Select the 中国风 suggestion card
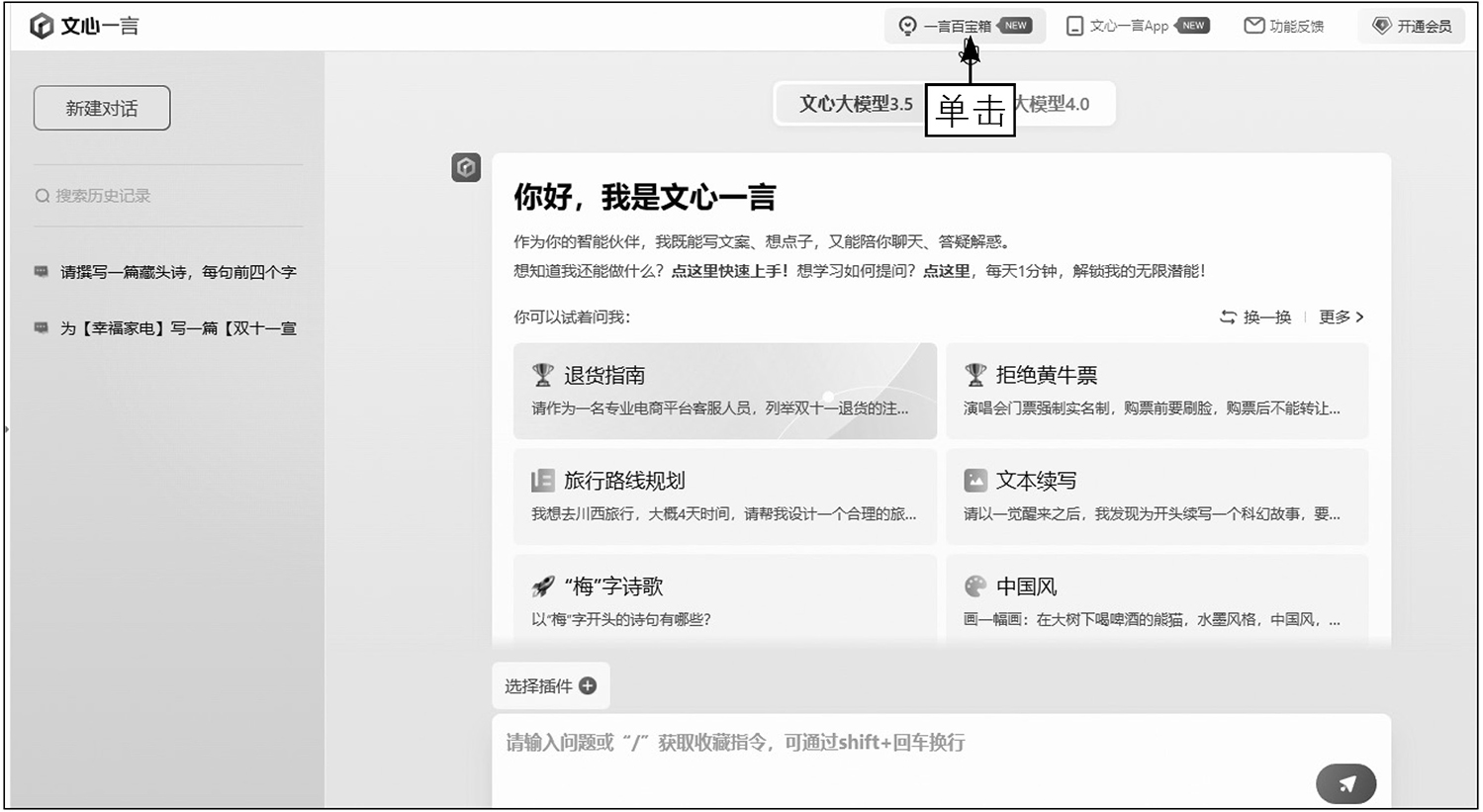The height and width of the screenshot is (812, 1483). coord(1158,600)
